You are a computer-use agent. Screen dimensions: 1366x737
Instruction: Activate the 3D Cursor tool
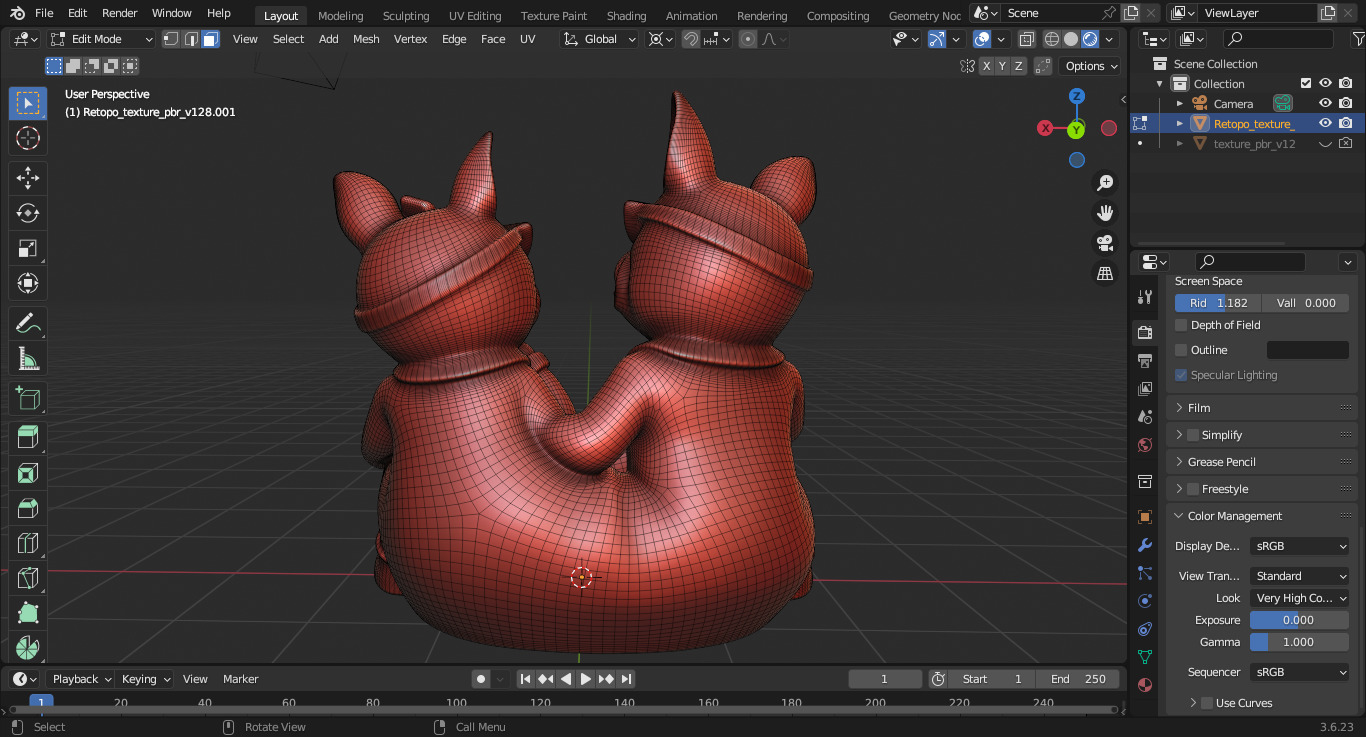pyautogui.click(x=28, y=138)
